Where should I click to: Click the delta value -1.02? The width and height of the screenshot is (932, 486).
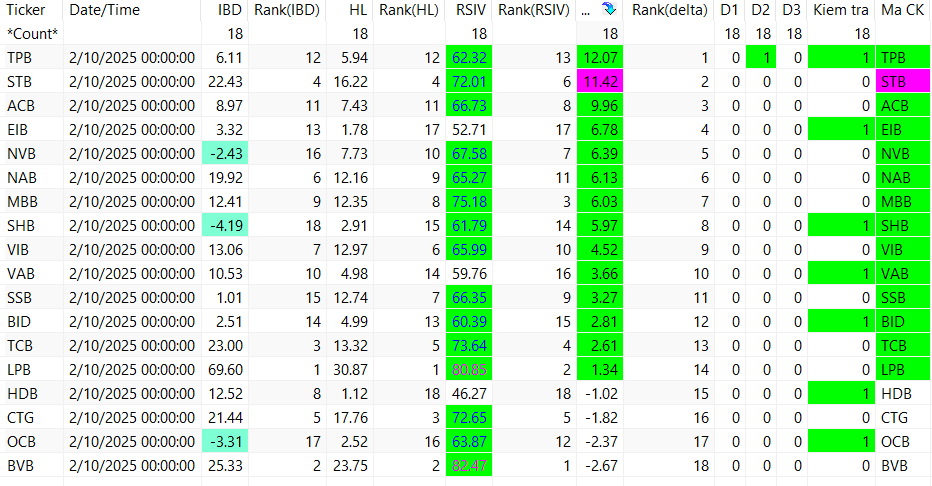602,394
